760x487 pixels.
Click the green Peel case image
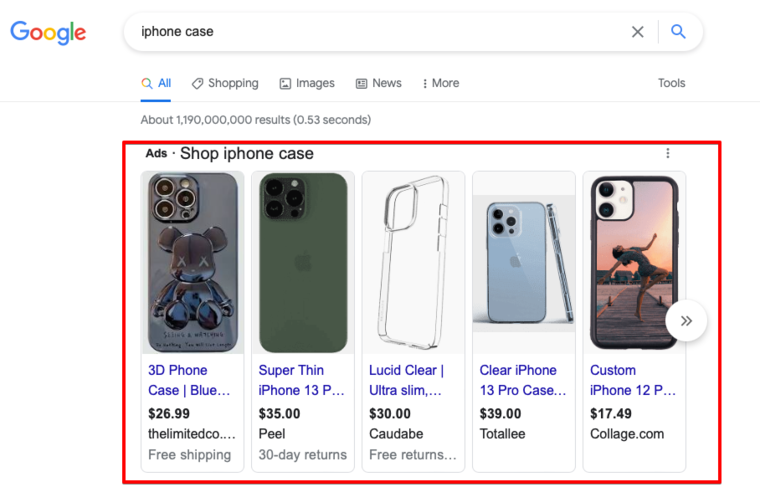tap(303, 263)
